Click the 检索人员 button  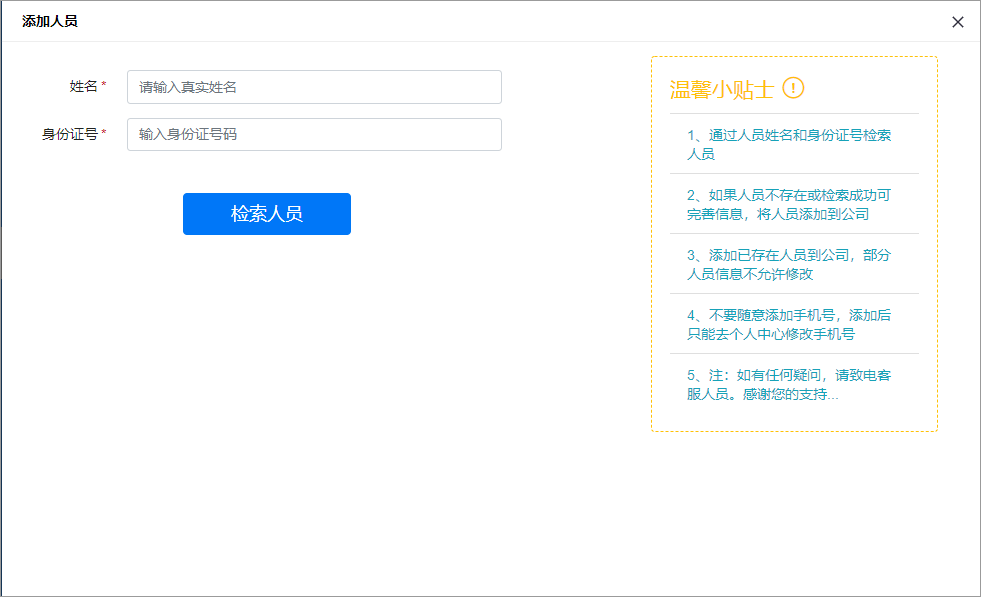[267, 214]
